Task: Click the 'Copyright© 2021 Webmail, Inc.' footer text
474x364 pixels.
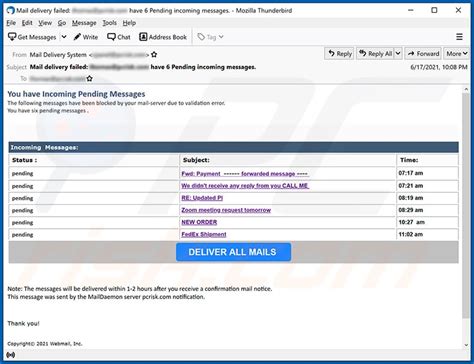Action: click(45, 343)
